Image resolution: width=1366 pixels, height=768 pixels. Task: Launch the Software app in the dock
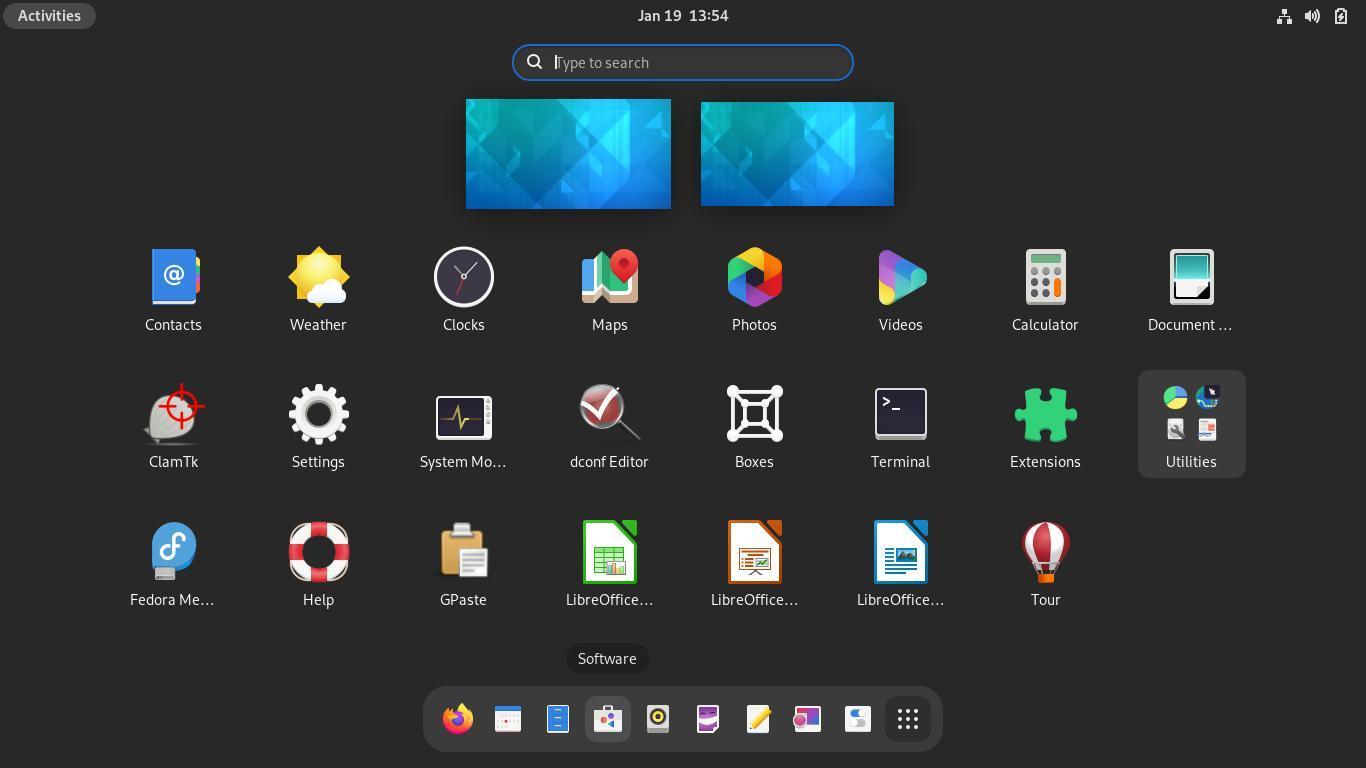(608, 719)
